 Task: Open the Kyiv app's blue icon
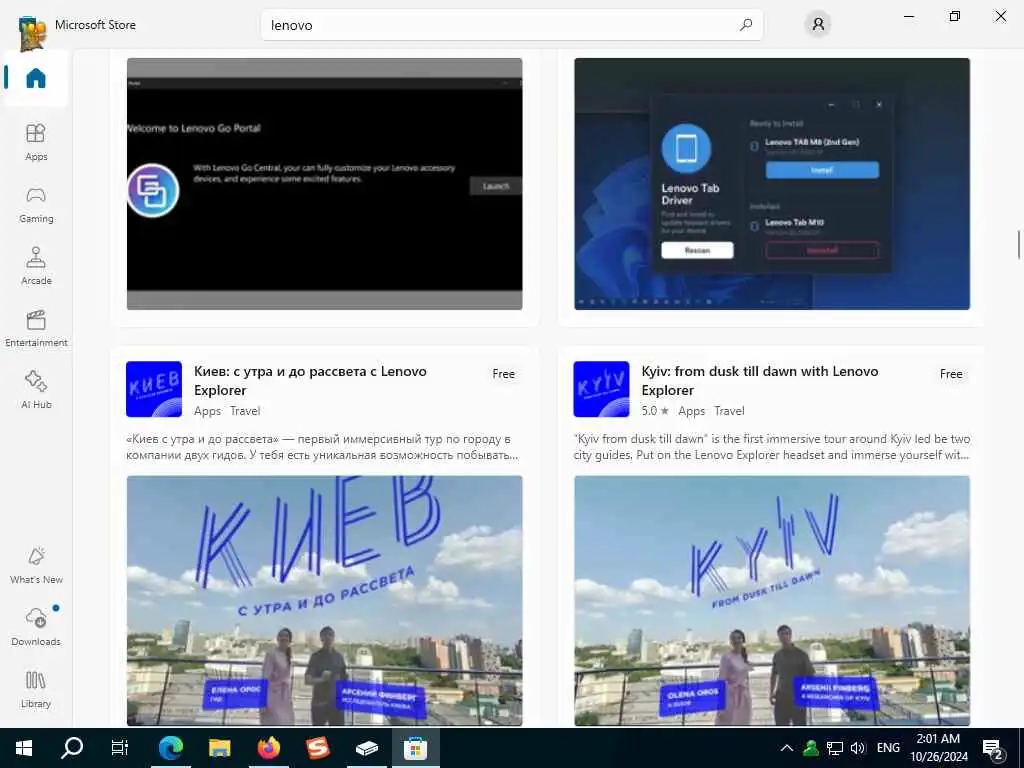tap(601, 389)
